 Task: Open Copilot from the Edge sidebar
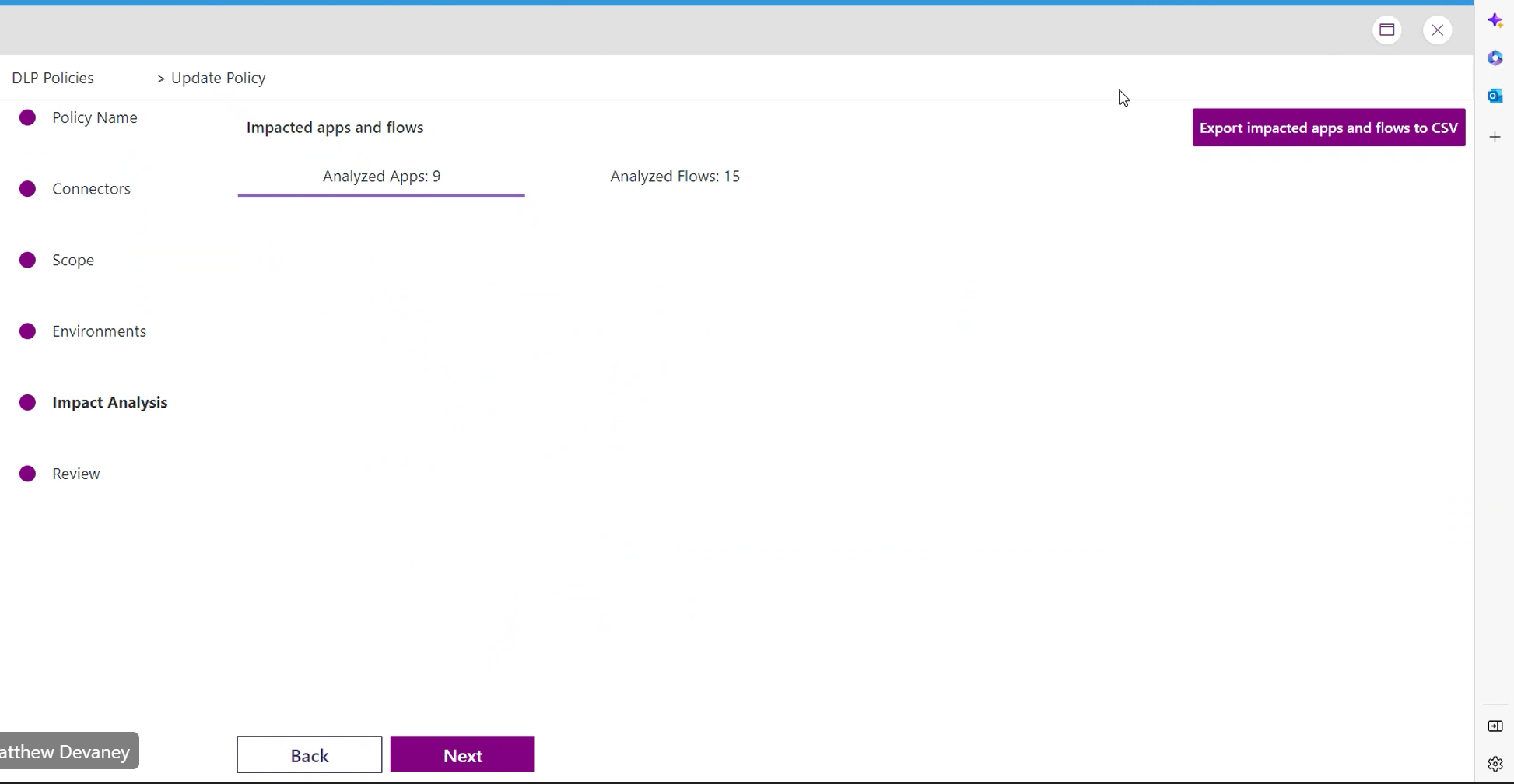pos(1495,19)
